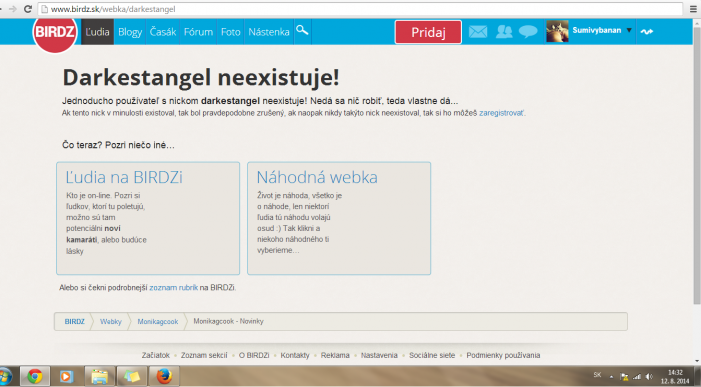The width and height of the screenshot is (701, 387).
Task: Click the action center flag tray icon
Action: click(x=625, y=377)
